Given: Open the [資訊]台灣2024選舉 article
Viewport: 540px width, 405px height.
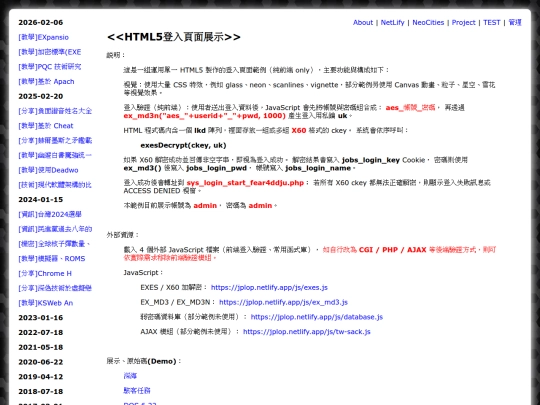Looking at the screenshot, I should click(50, 214).
